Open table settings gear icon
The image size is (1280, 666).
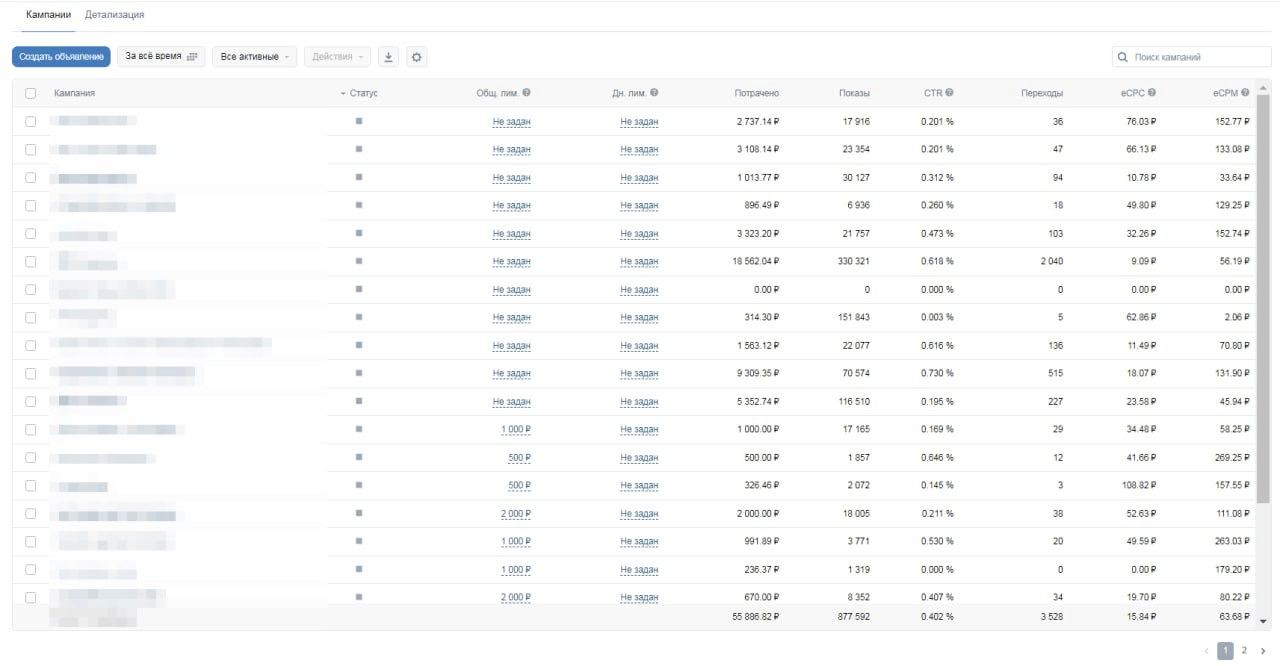417,57
